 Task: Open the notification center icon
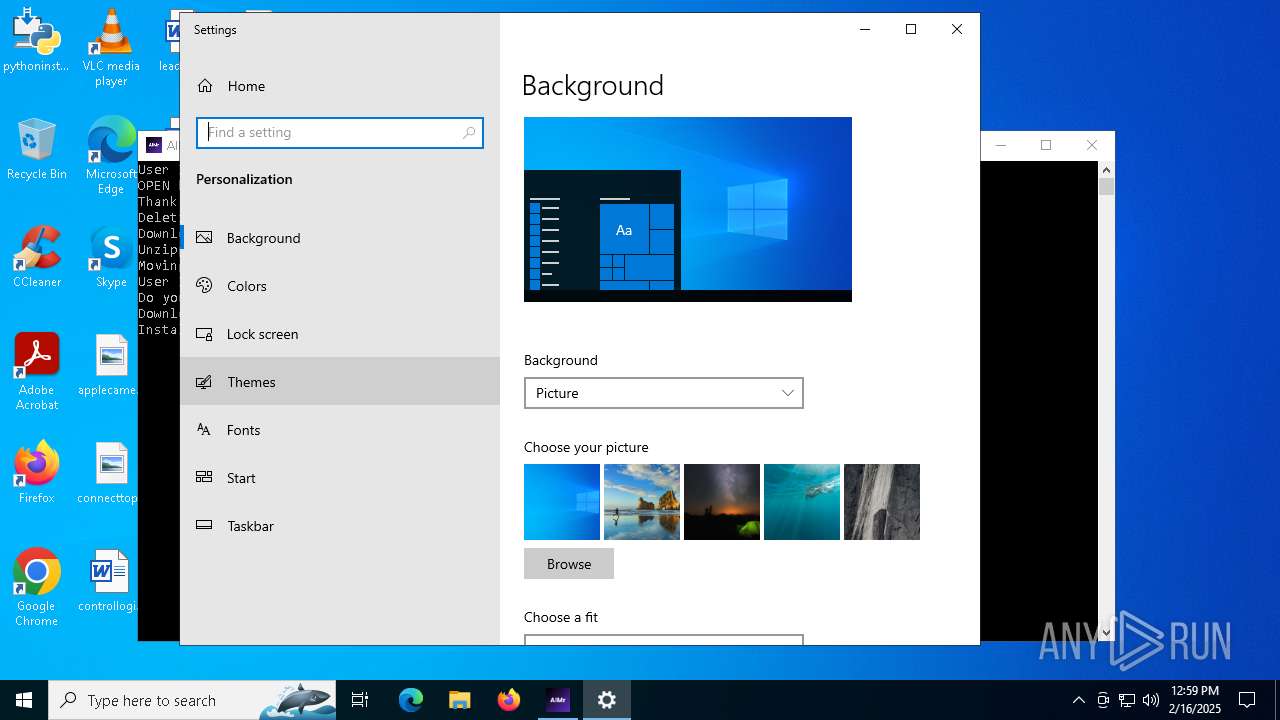click(x=1247, y=700)
